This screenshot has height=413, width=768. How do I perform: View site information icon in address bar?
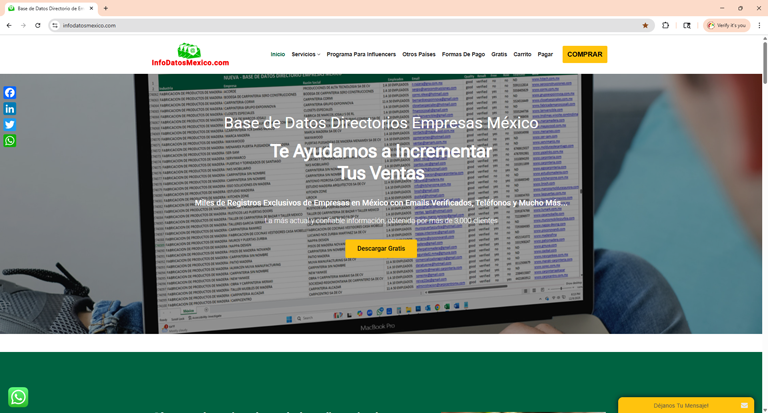point(55,25)
